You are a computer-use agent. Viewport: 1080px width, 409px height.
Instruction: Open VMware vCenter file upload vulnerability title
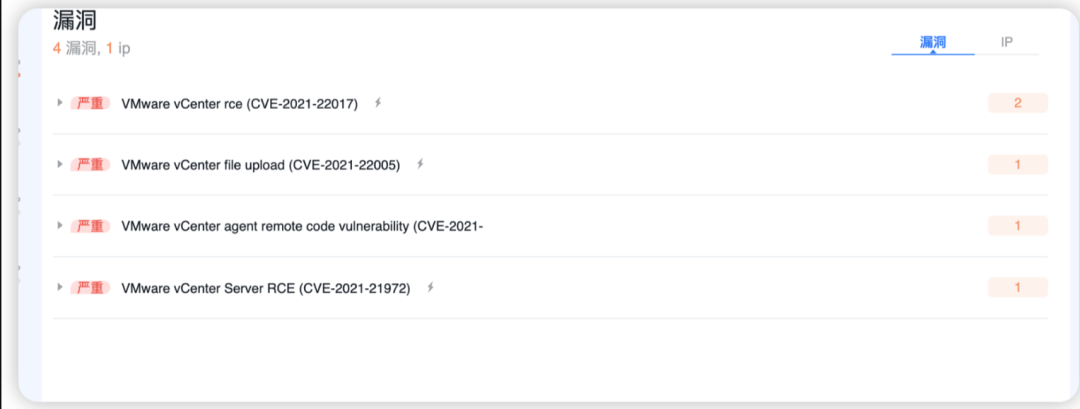point(260,165)
